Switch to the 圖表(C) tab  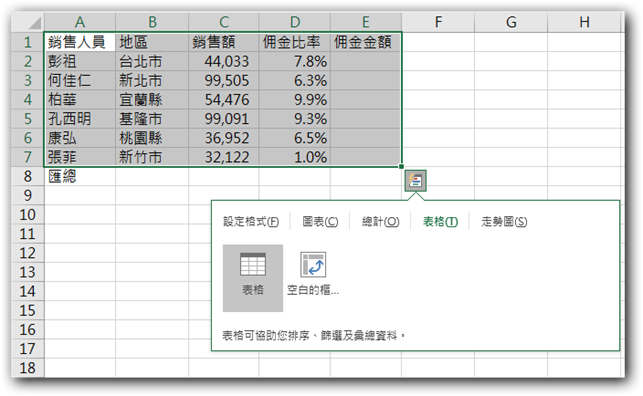tap(320, 222)
